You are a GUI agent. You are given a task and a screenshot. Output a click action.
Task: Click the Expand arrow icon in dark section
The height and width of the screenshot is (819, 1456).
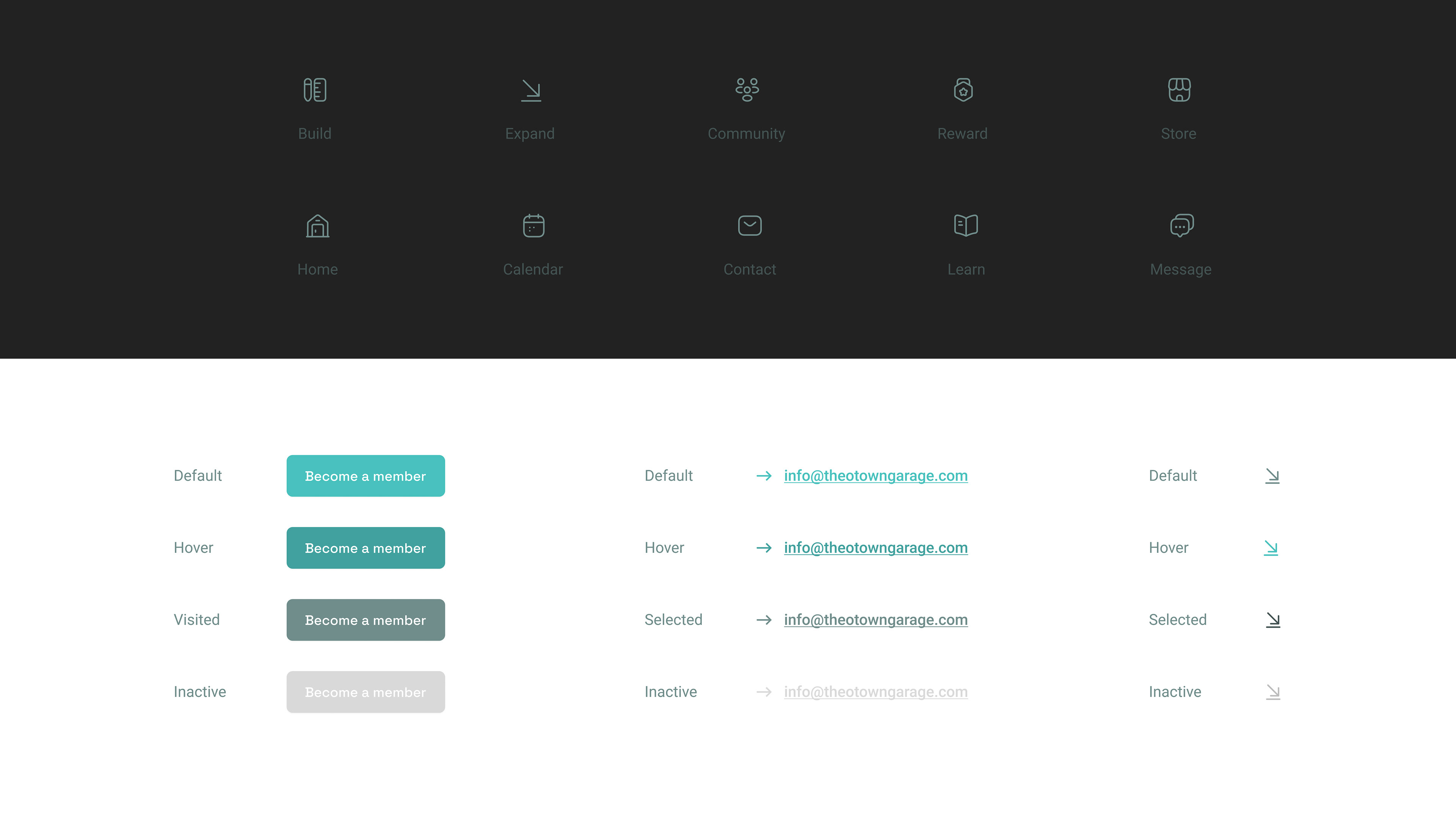(531, 91)
